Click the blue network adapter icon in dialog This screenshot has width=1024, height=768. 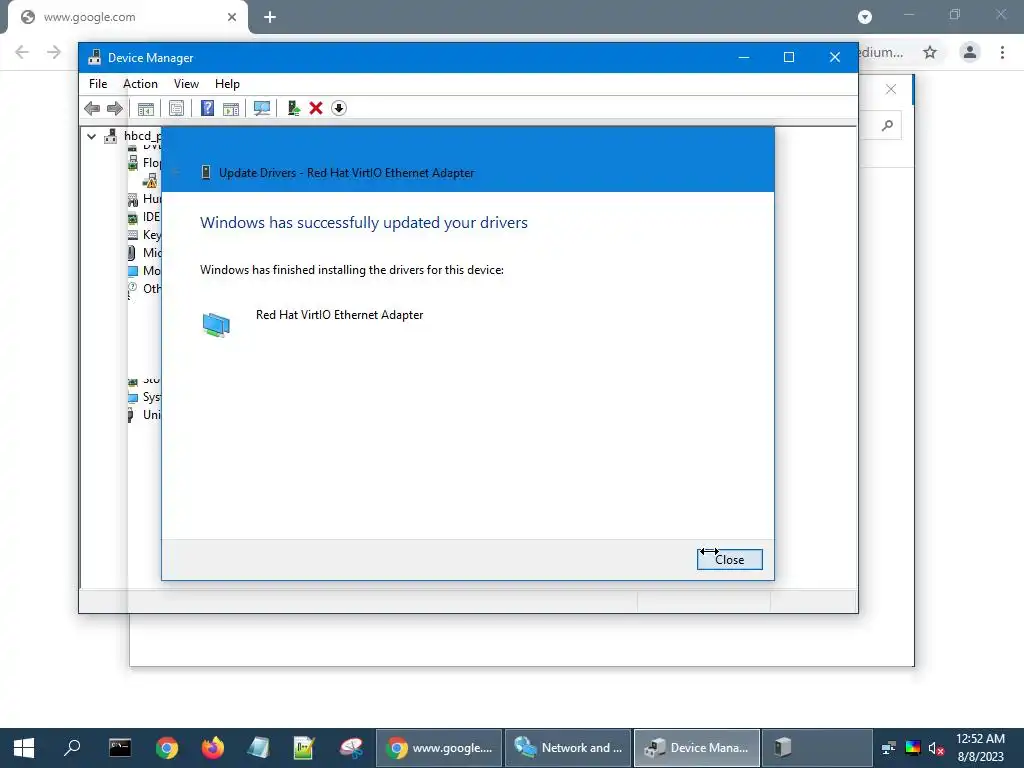coord(216,325)
